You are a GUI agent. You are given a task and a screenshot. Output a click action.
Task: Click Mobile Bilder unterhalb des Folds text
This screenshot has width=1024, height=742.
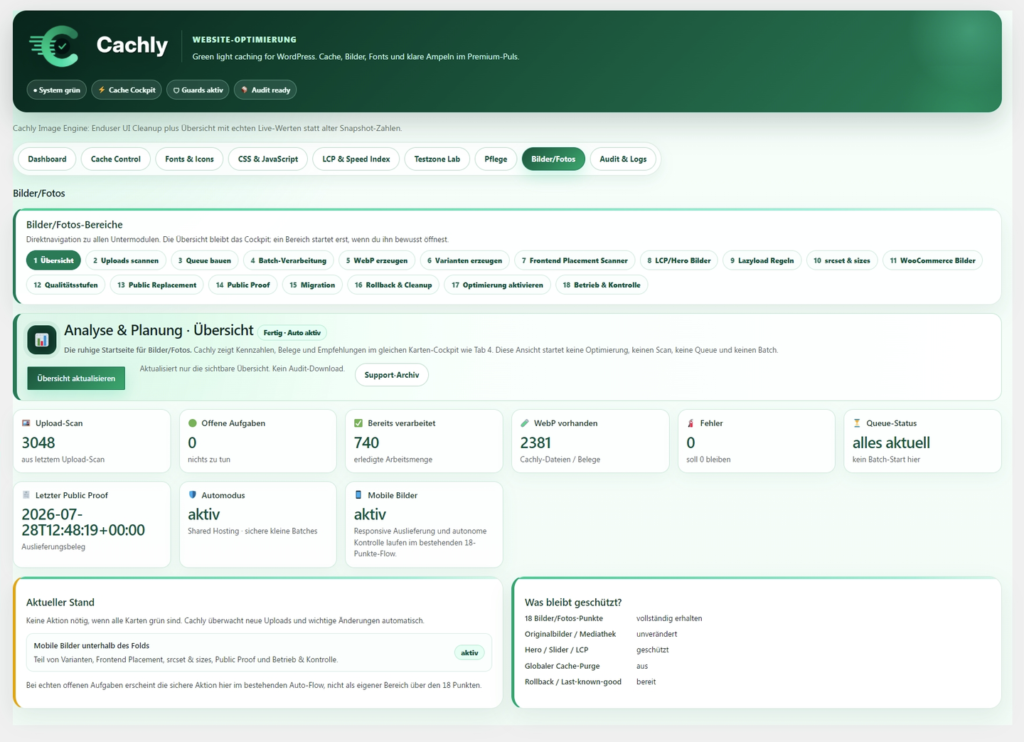pos(91,645)
